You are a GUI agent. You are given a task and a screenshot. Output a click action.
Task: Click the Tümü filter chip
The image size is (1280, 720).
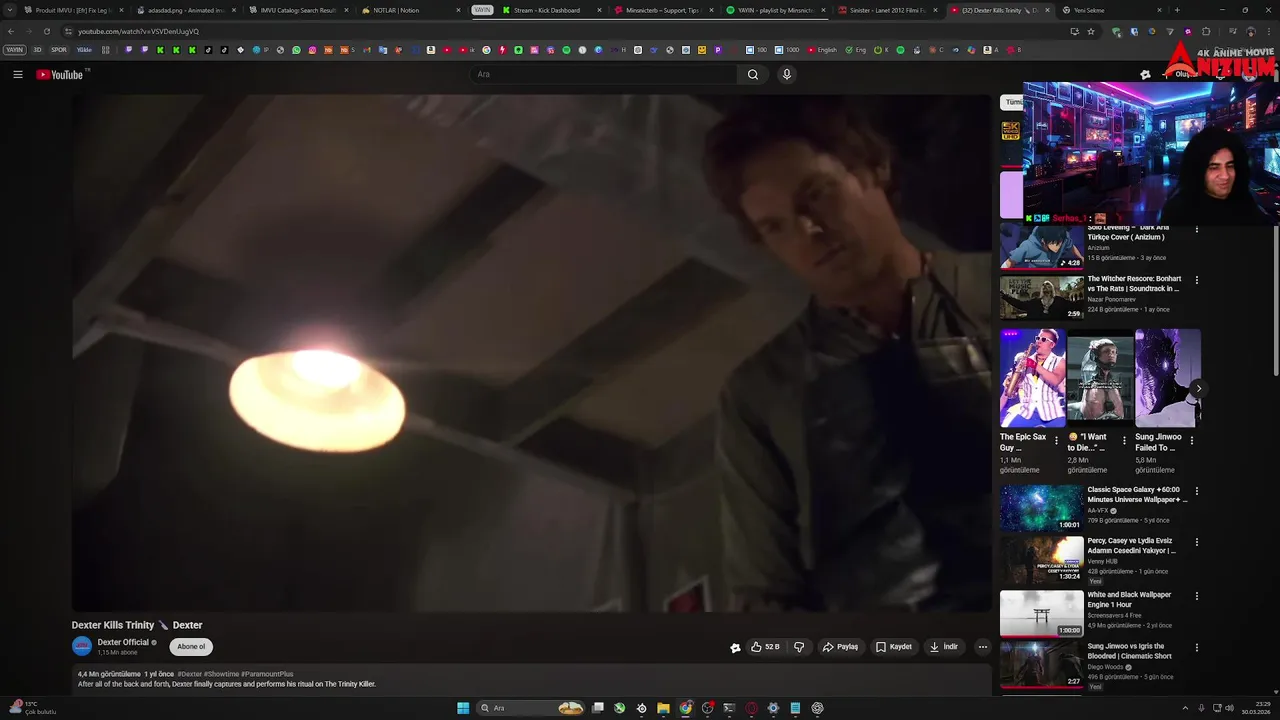pyautogui.click(x=1012, y=102)
